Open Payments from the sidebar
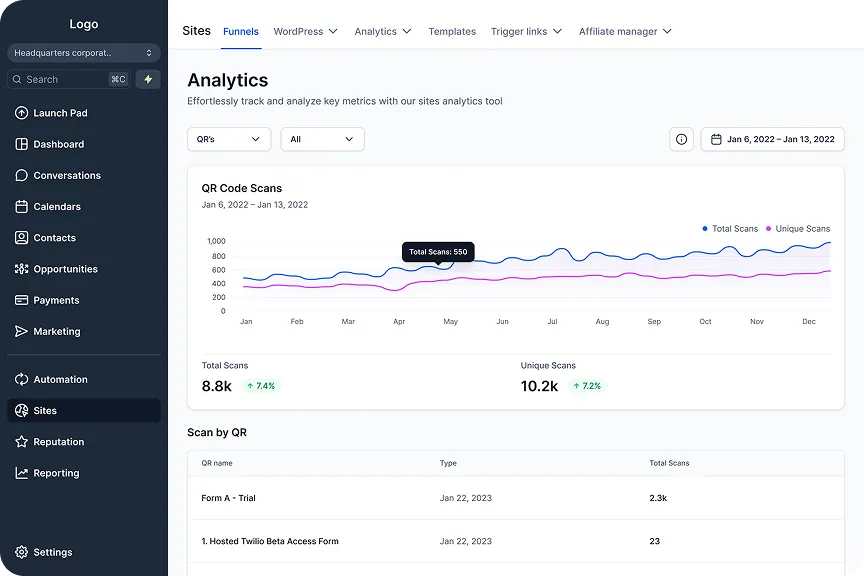The image size is (864, 576). point(84,300)
